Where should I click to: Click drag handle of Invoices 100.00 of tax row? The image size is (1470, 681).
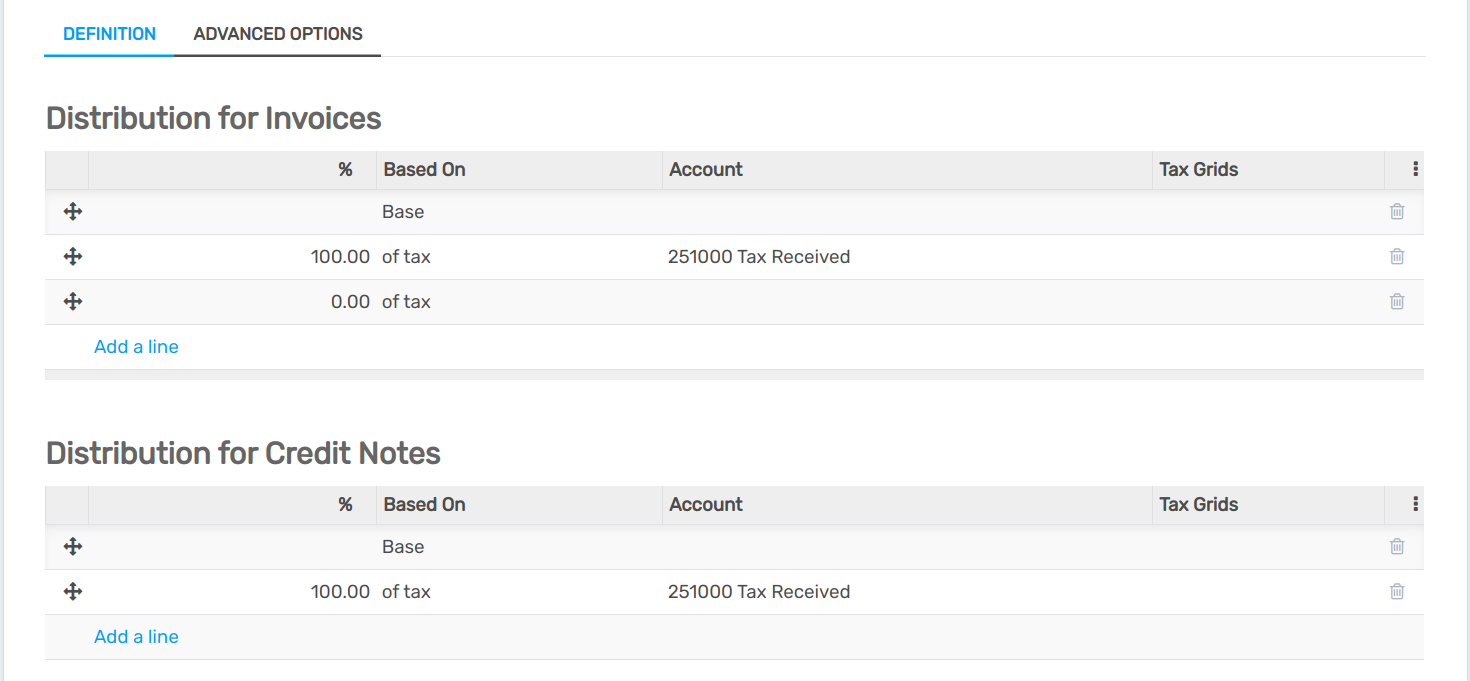[72, 257]
